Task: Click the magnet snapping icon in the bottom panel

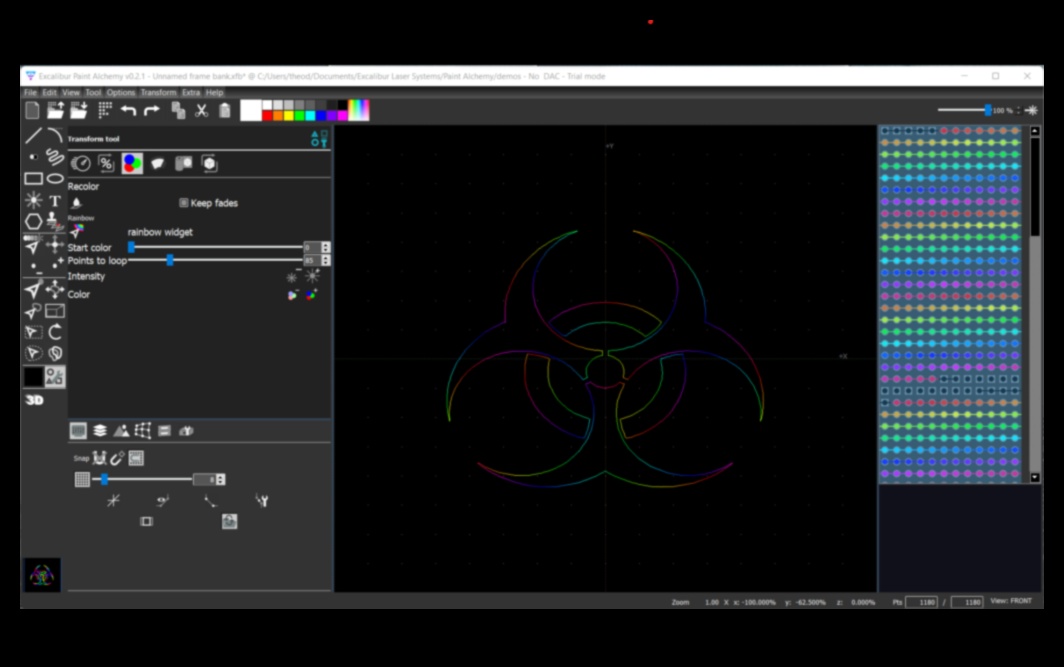Action: pos(117,458)
